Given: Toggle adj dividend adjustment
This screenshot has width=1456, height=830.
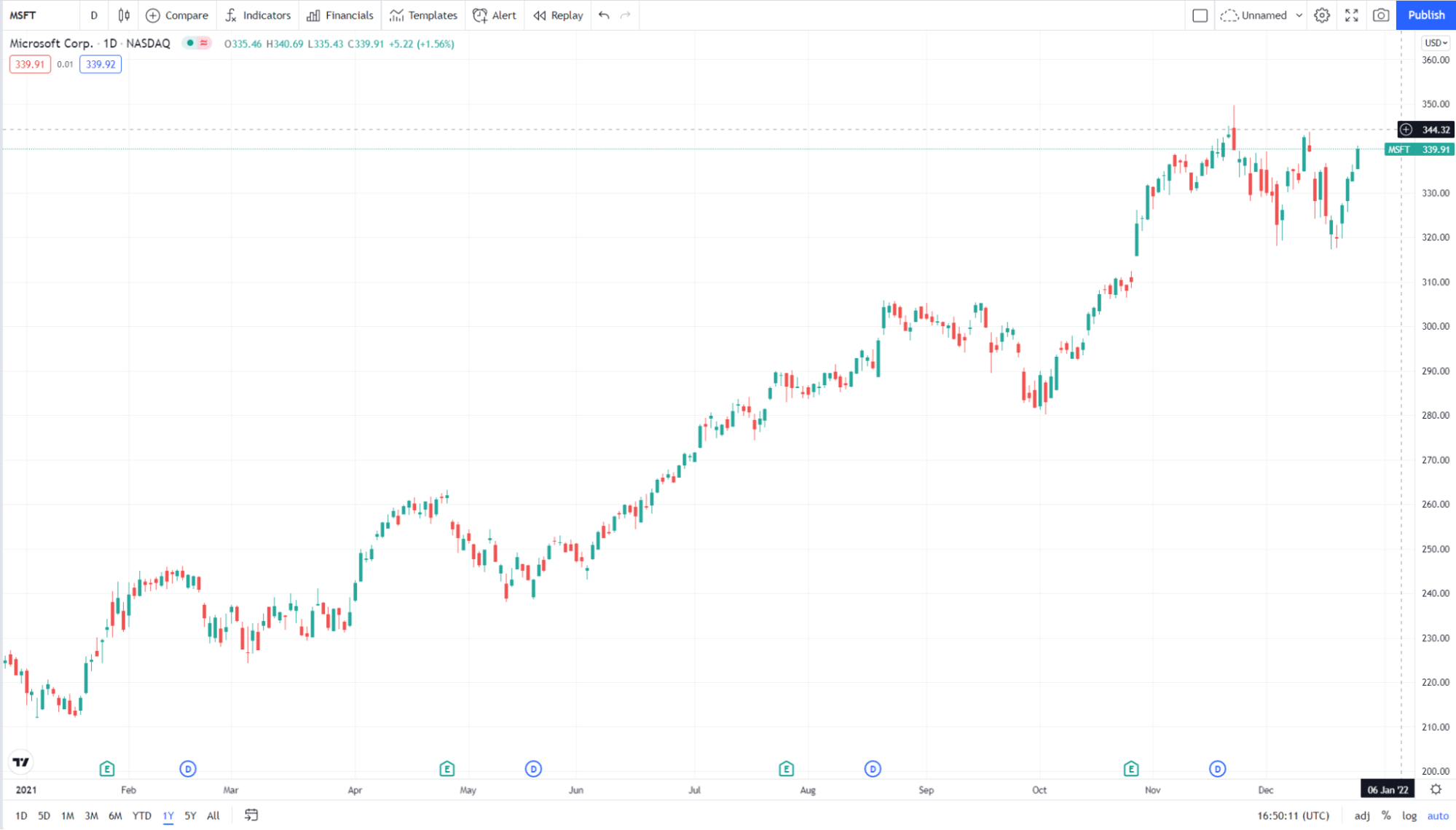Looking at the screenshot, I should pyautogui.click(x=1361, y=816).
